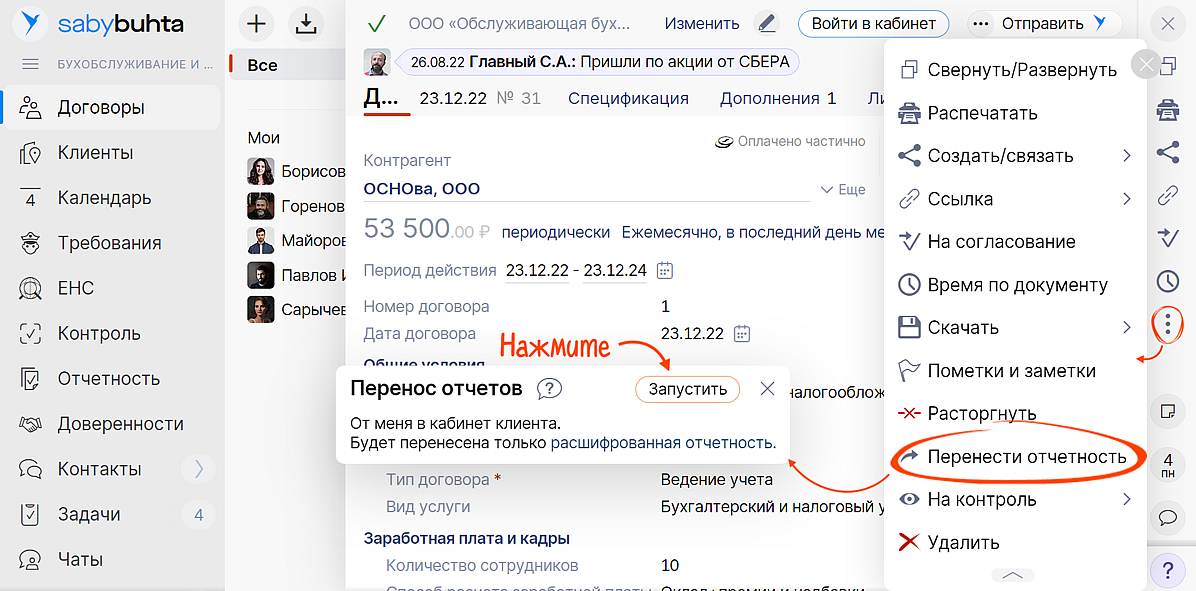Click the plus icon to add contract

[257, 23]
